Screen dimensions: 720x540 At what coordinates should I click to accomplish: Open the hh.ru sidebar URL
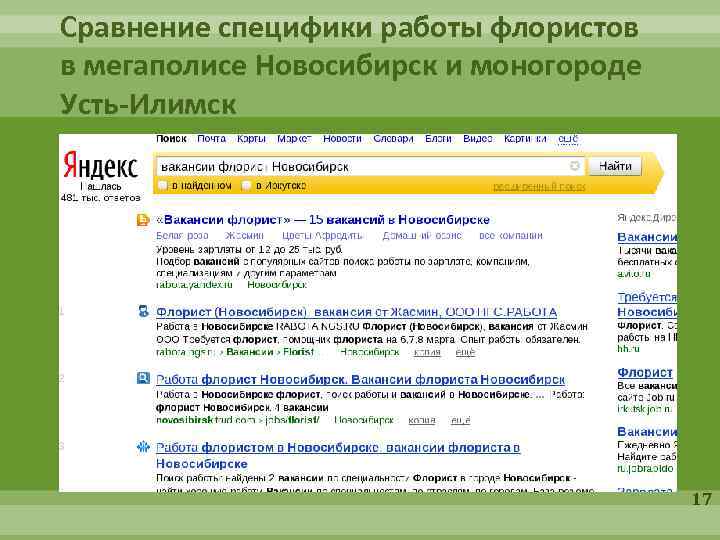click(628, 349)
